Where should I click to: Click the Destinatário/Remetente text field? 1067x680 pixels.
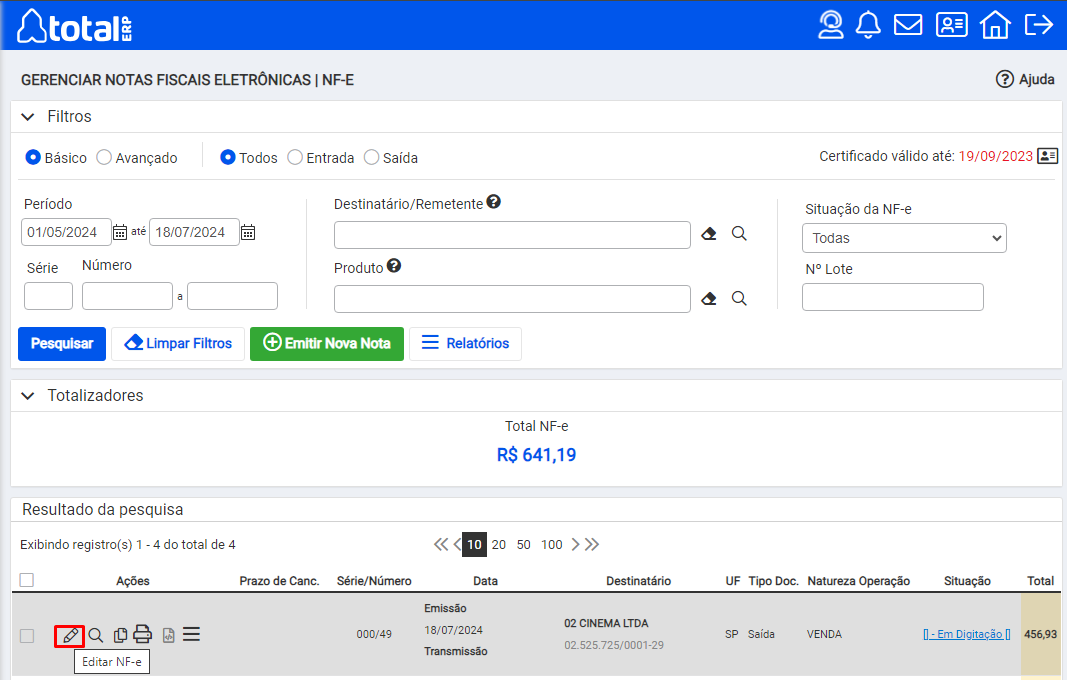pos(512,235)
